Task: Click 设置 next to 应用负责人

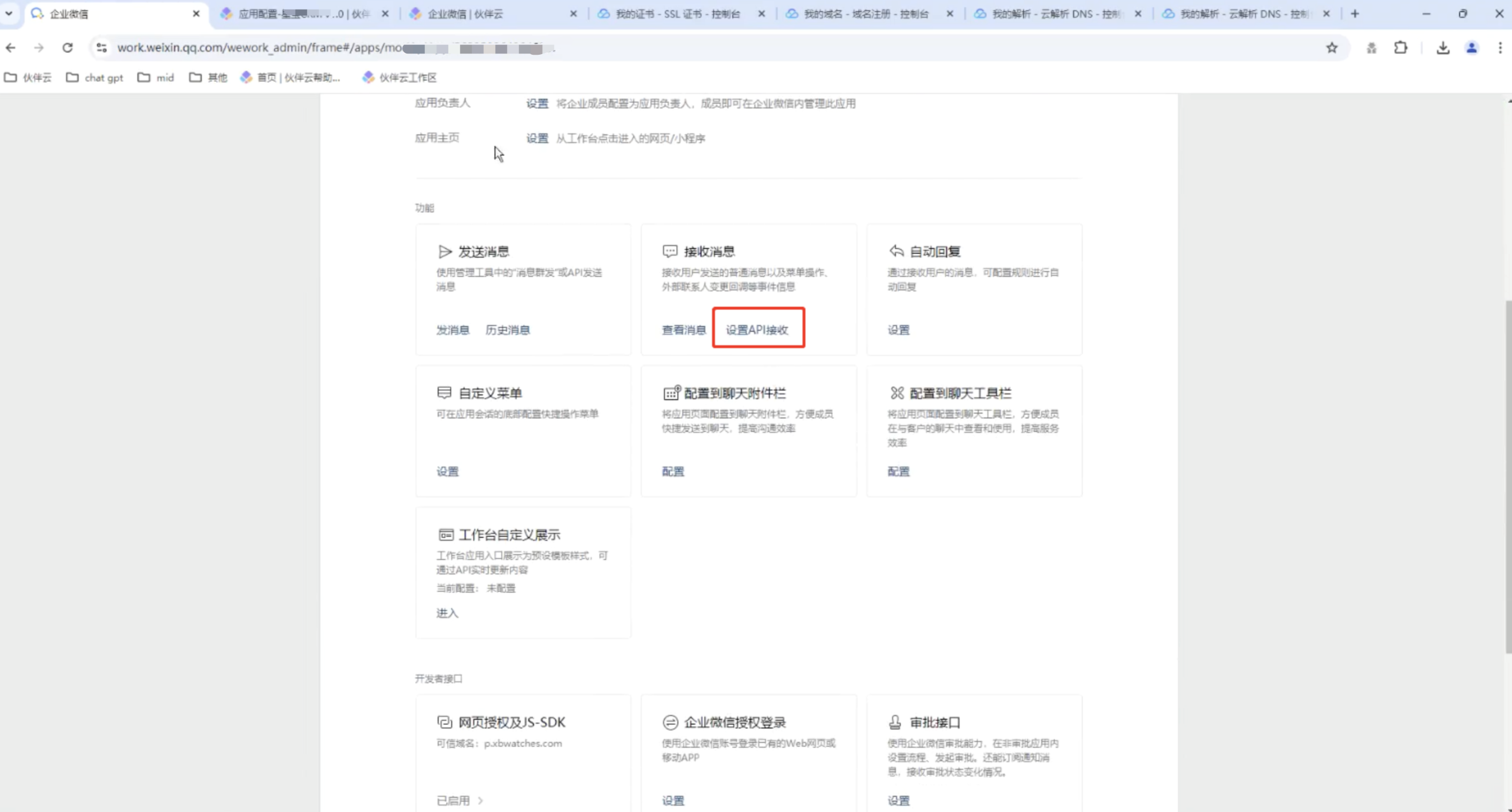Action: 537,104
